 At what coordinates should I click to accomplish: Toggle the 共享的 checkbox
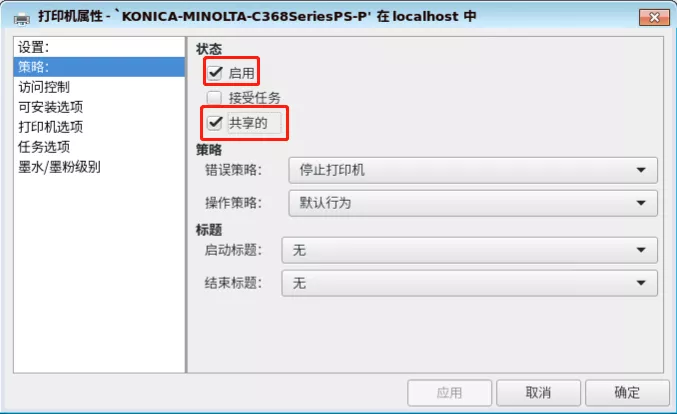215,123
